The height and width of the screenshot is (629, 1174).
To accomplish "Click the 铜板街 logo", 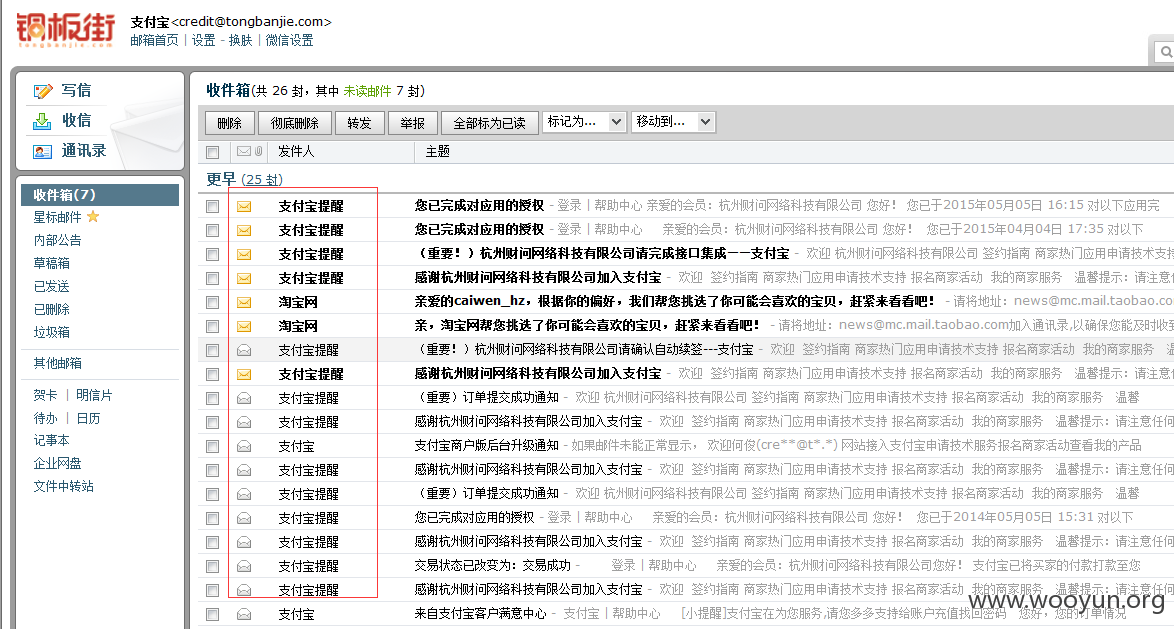I will pyautogui.click(x=66, y=30).
